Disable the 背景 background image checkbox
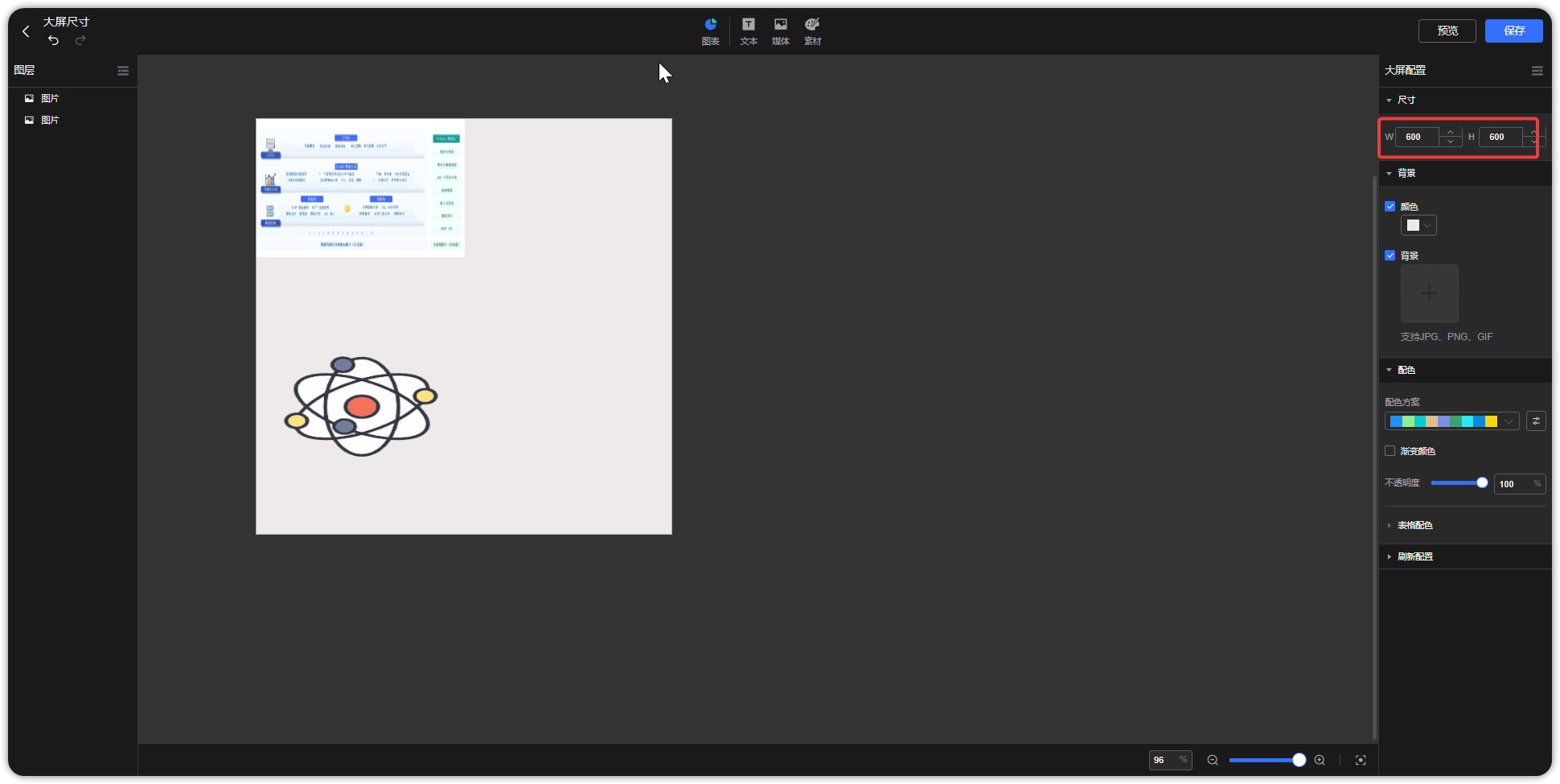 coord(1390,255)
